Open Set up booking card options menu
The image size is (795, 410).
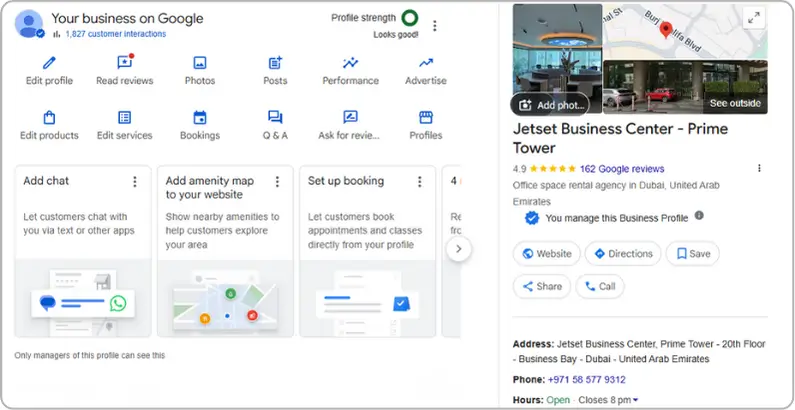(x=420, y=181)
